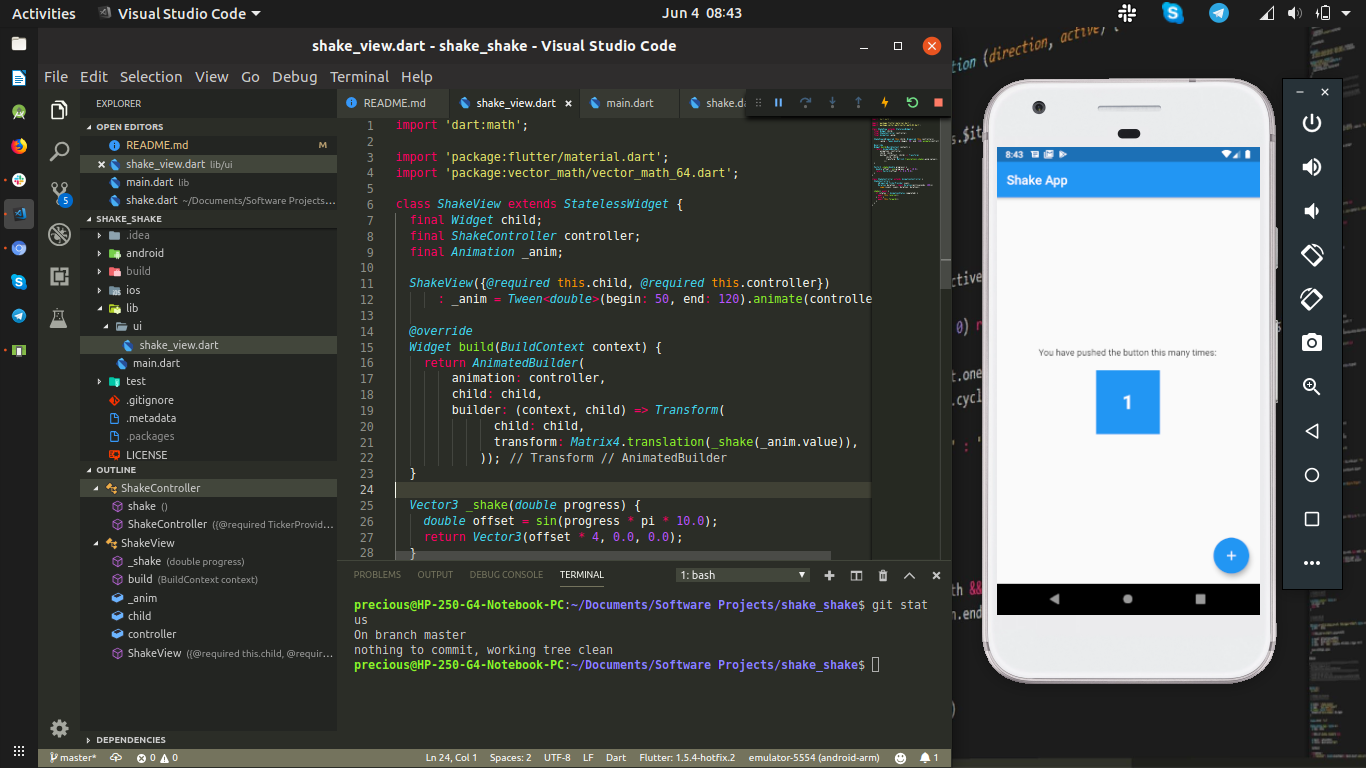This screenshot has width=1366, height=768.
Task: Click Step Out in debug toolbar
Action: pos(858,102)
